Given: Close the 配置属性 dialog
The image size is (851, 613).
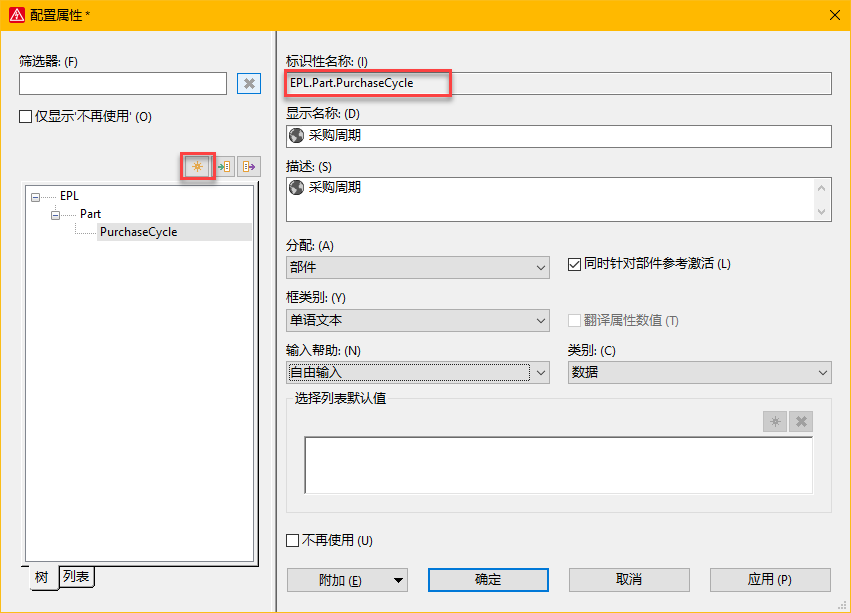Looking at the screenshot, I should coord(835,15).
